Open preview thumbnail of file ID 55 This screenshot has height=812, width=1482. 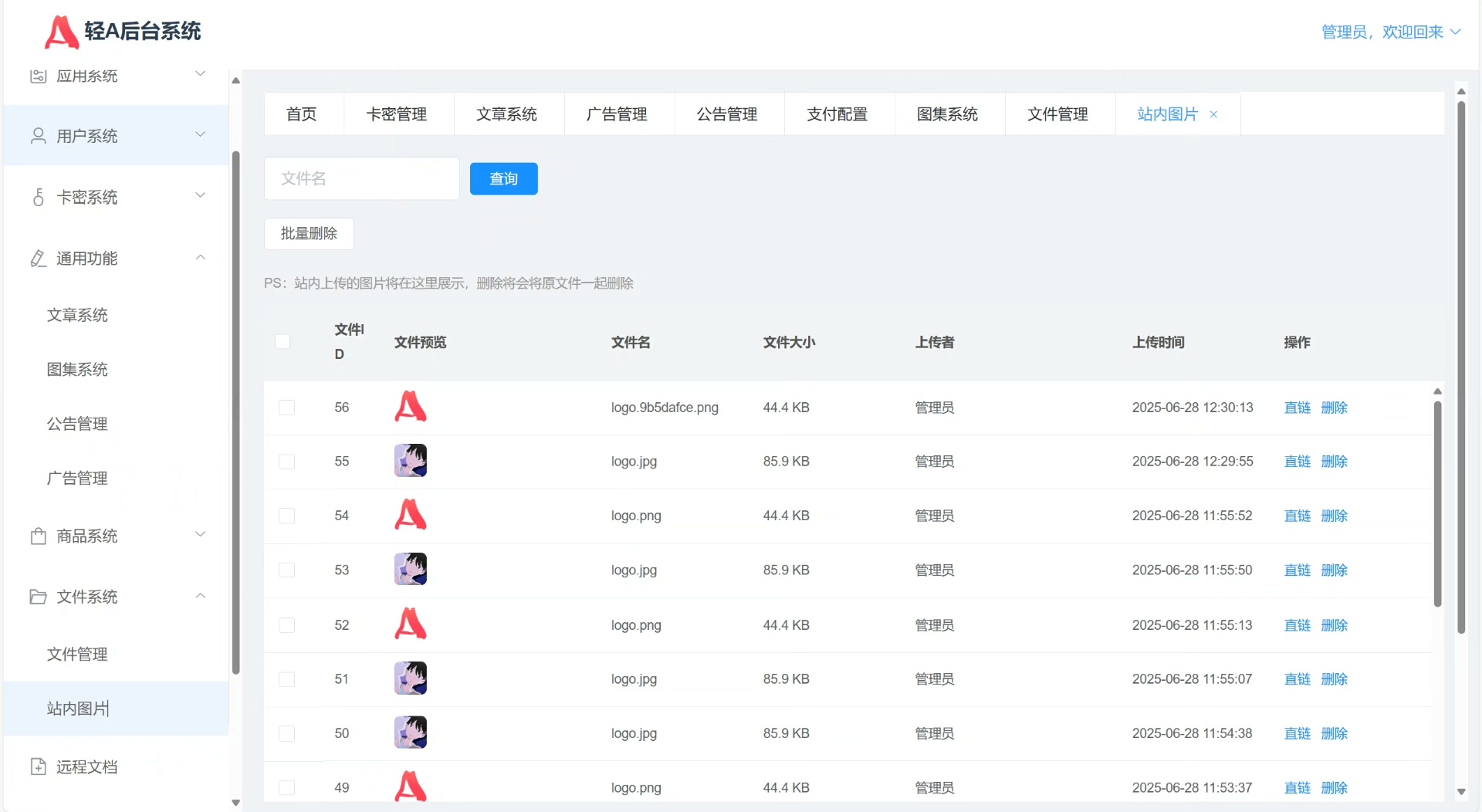[410, 461]
